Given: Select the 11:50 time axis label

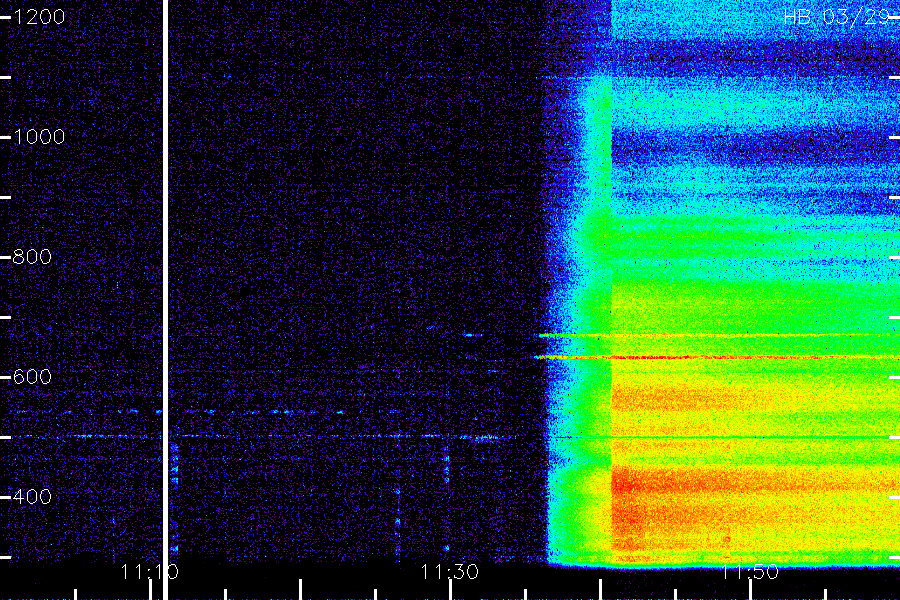Looking at the screenshot, I should tap(750, 572).
